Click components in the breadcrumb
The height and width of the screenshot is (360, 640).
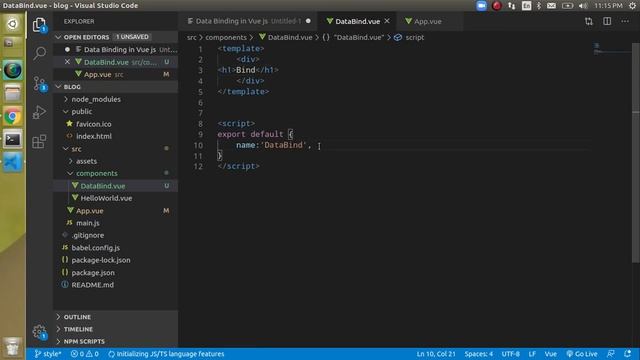[226, 37]
